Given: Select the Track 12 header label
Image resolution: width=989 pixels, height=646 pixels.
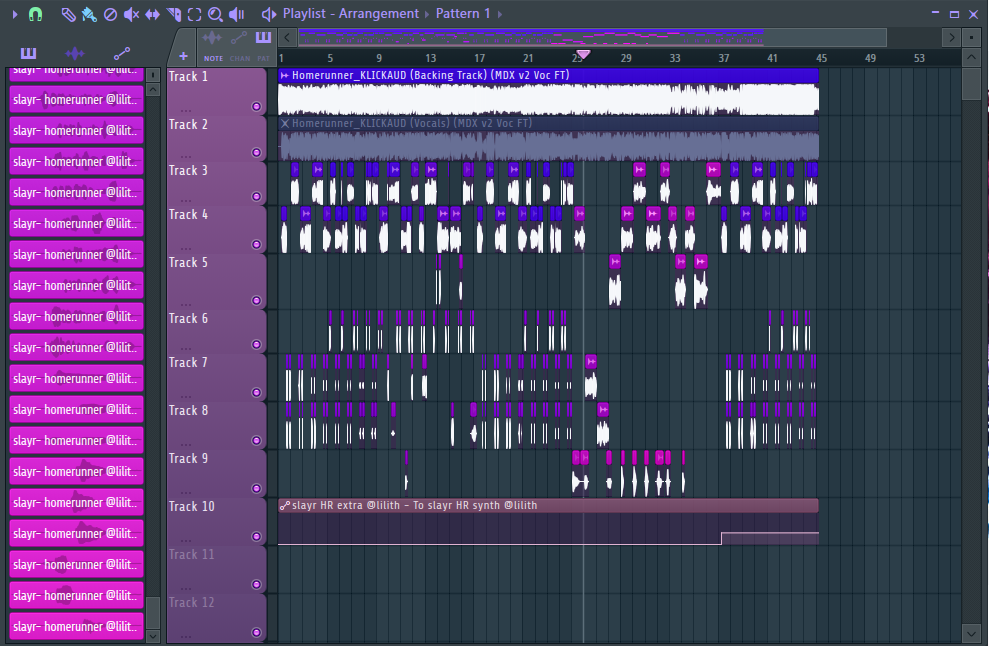Looking at the screenshot, I should pos(192,602).
